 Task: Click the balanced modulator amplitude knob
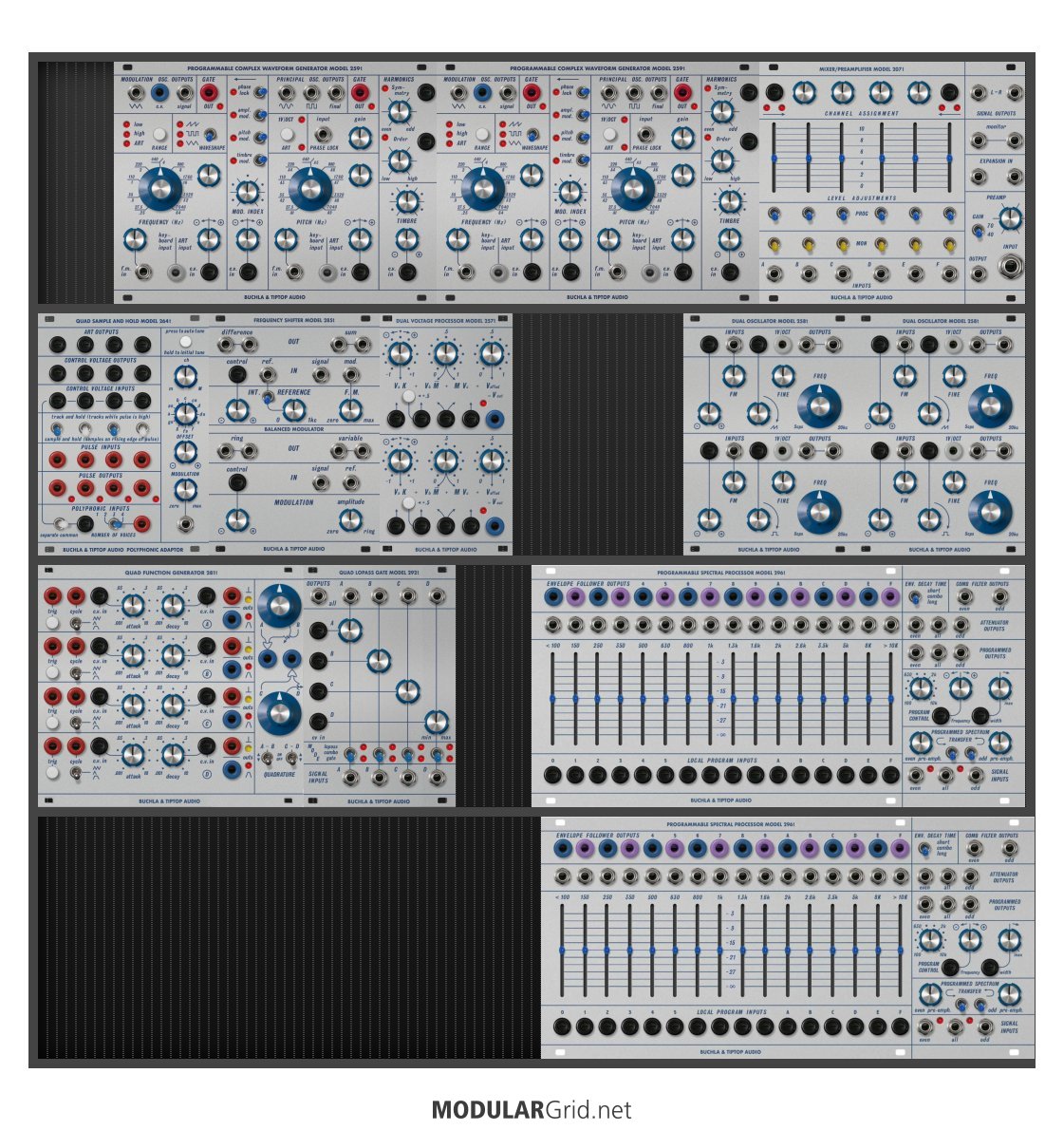coord(350,518)
